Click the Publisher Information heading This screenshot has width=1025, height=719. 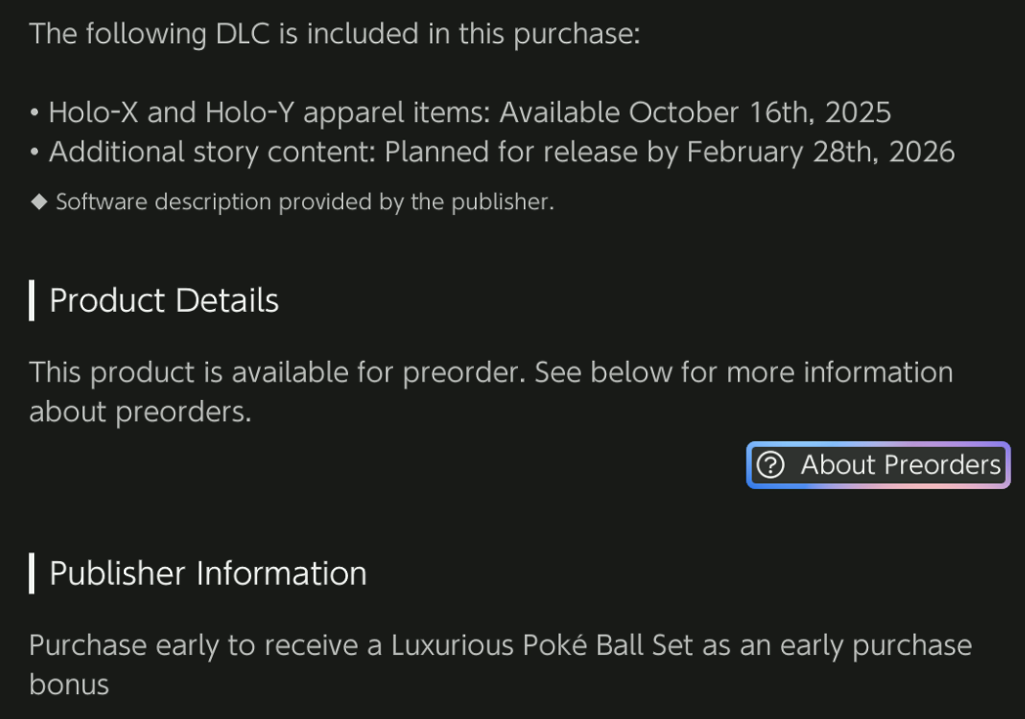pos(208,574)
